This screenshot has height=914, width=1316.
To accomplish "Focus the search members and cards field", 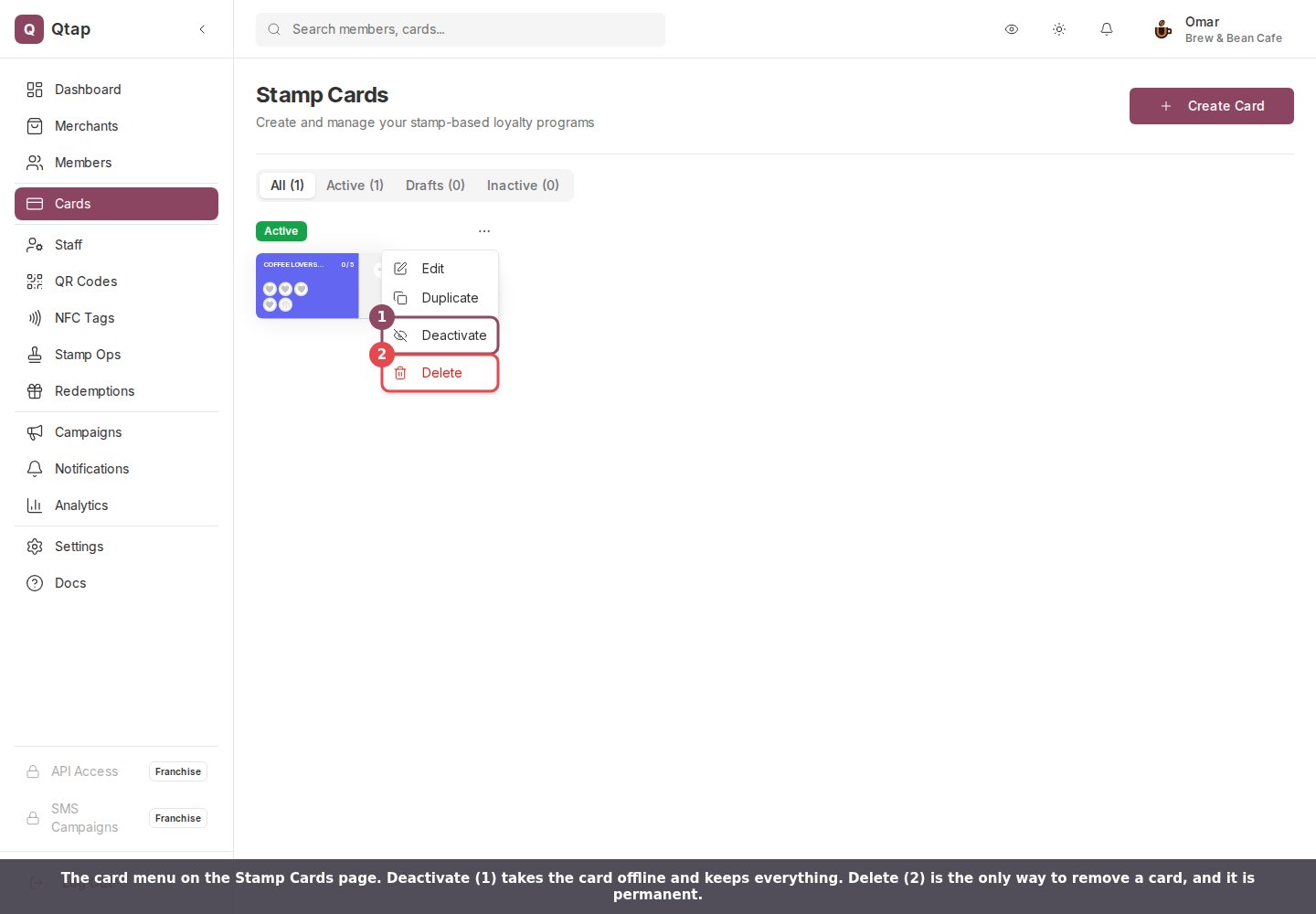I will coord(461,29).
